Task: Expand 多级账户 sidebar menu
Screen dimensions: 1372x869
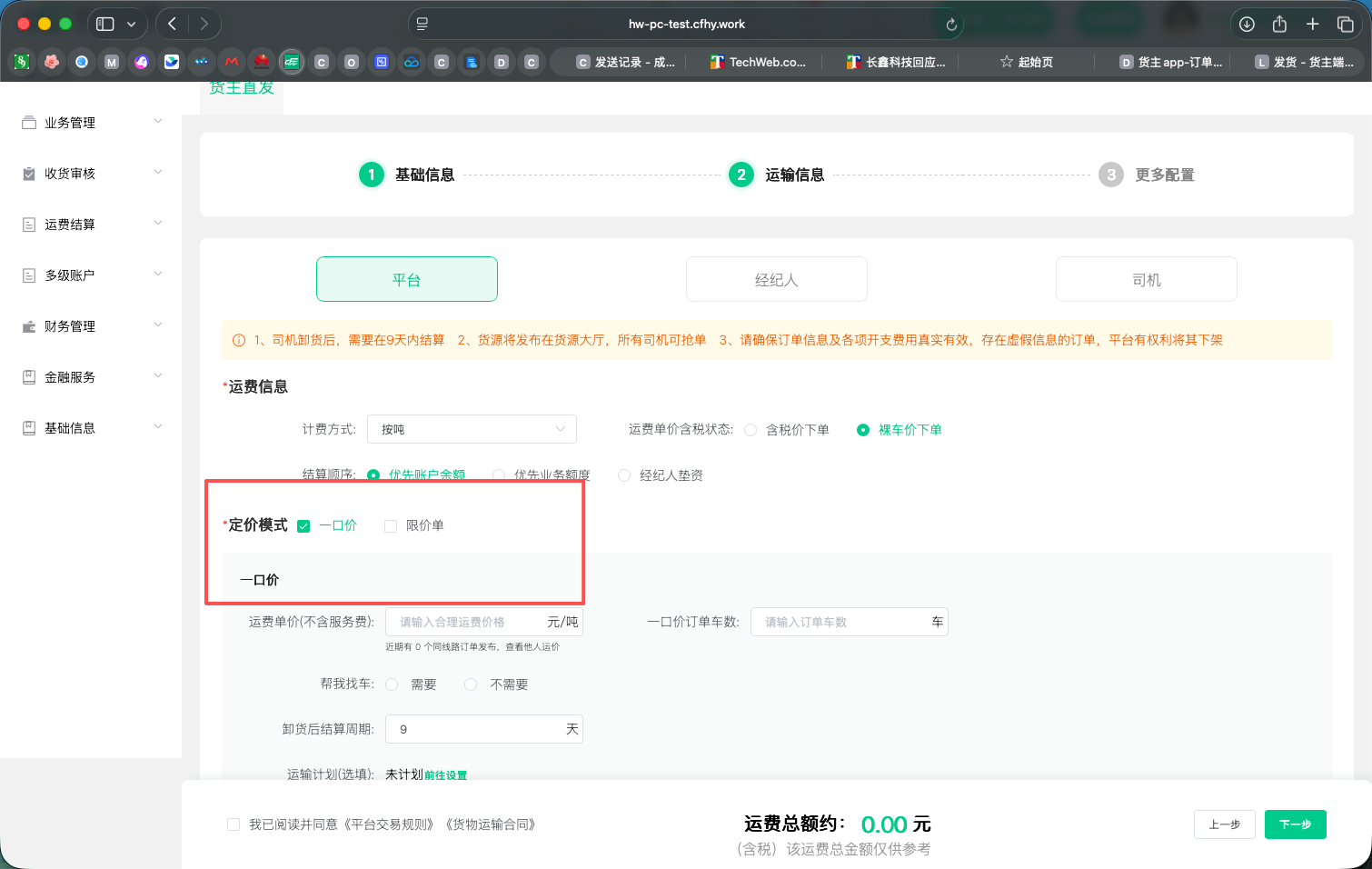Action: coord(158,274)
